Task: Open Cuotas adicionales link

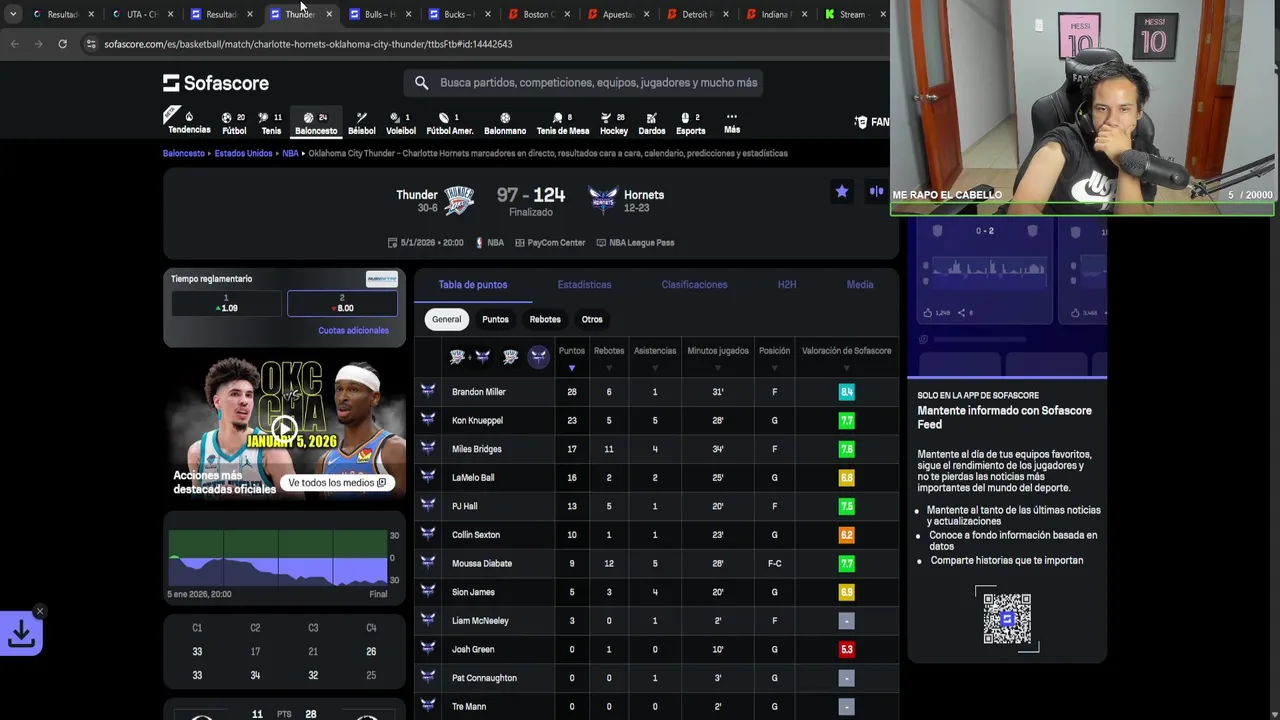Action: pyautogui.click(x=353, y=330)
